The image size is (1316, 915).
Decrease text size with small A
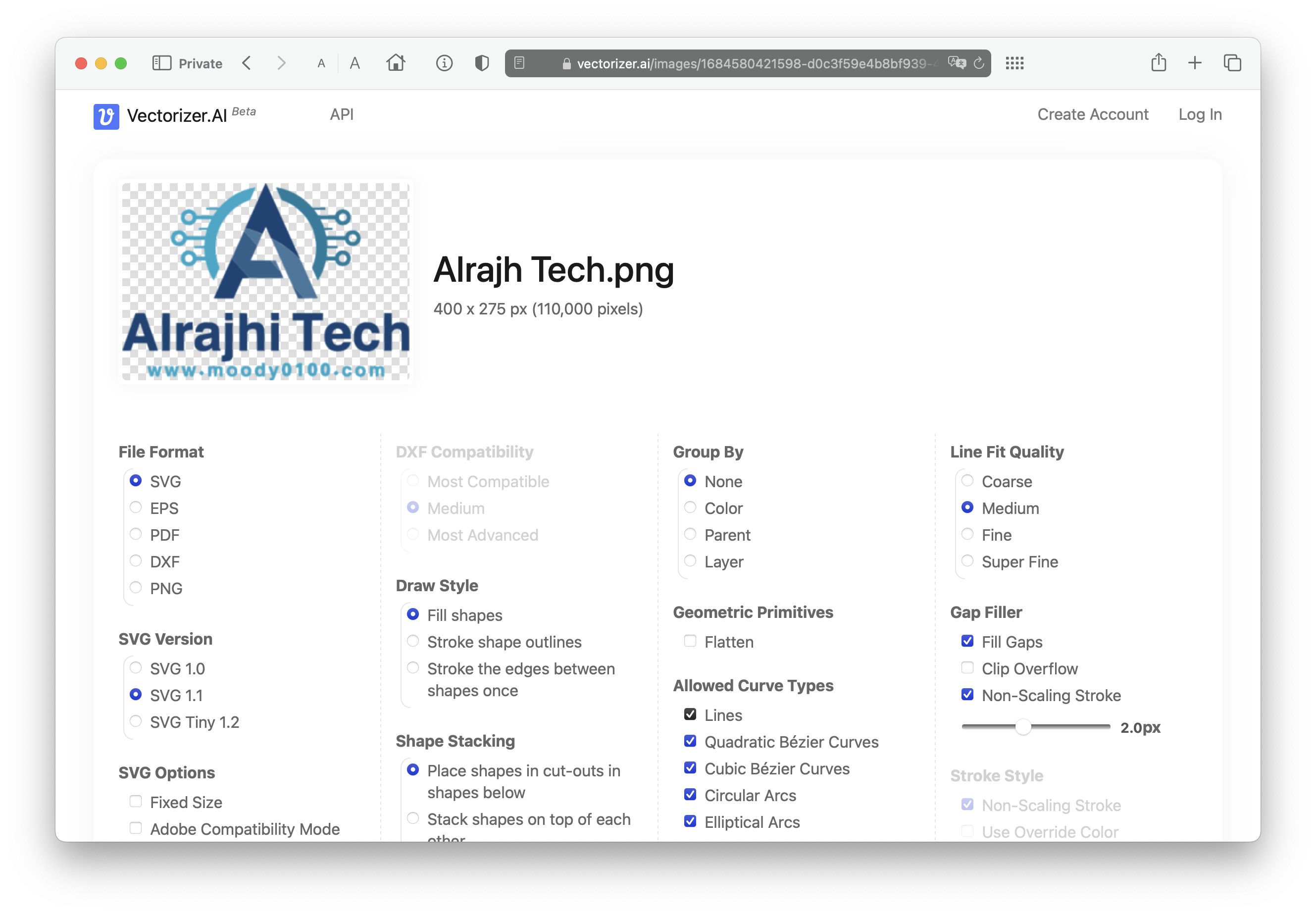[321, 64]
